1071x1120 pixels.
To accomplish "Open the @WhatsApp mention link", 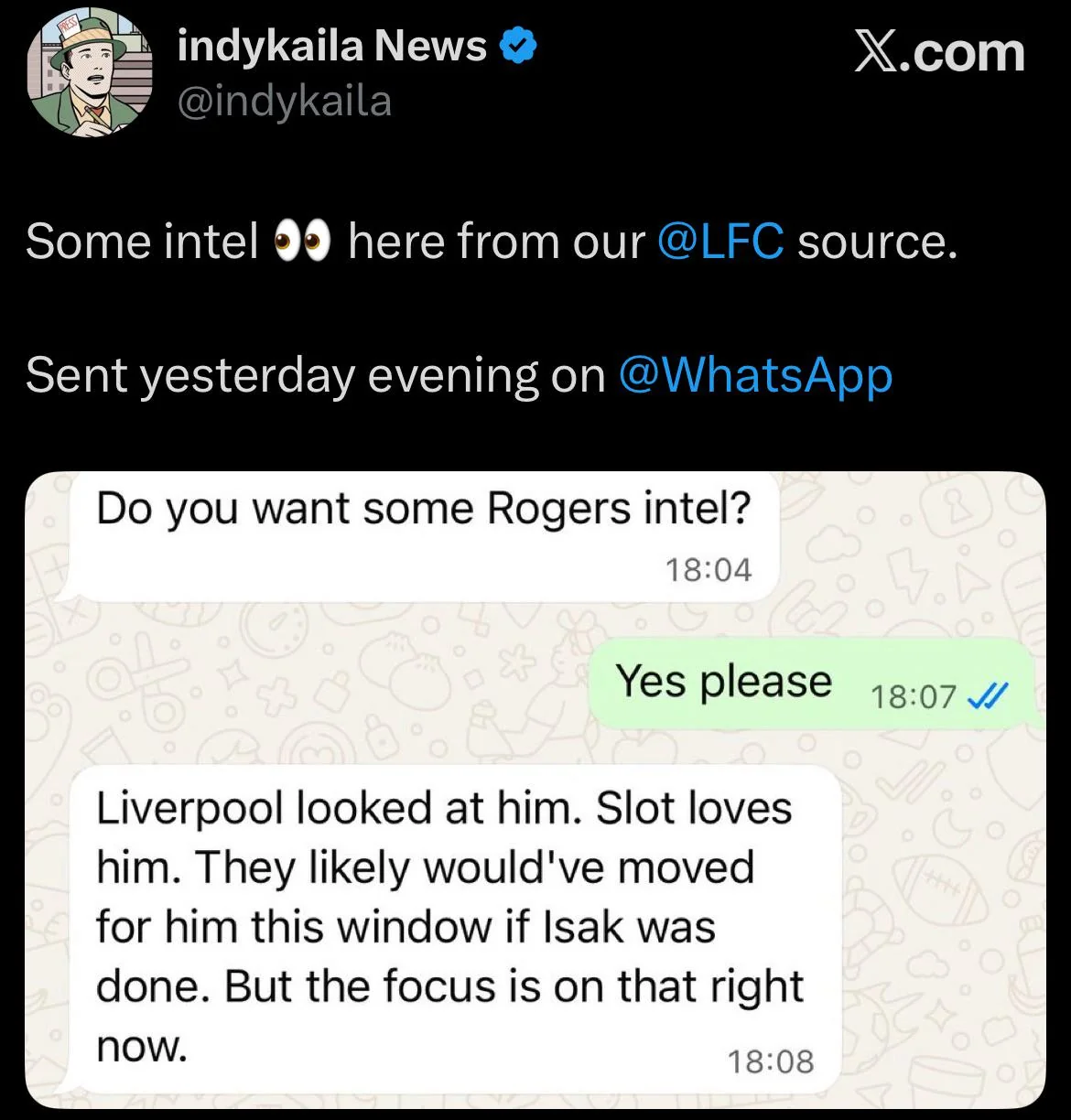I will [x=755, y=377].
